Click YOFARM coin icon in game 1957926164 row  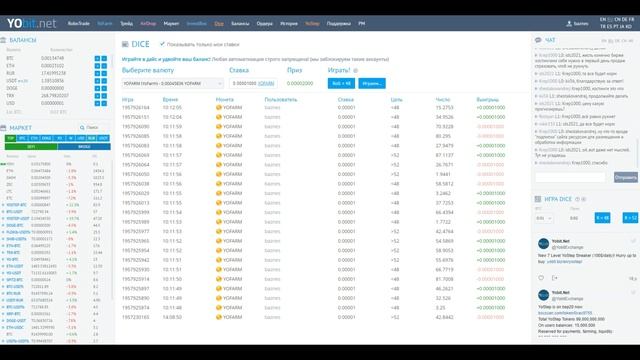pos(219,107)
